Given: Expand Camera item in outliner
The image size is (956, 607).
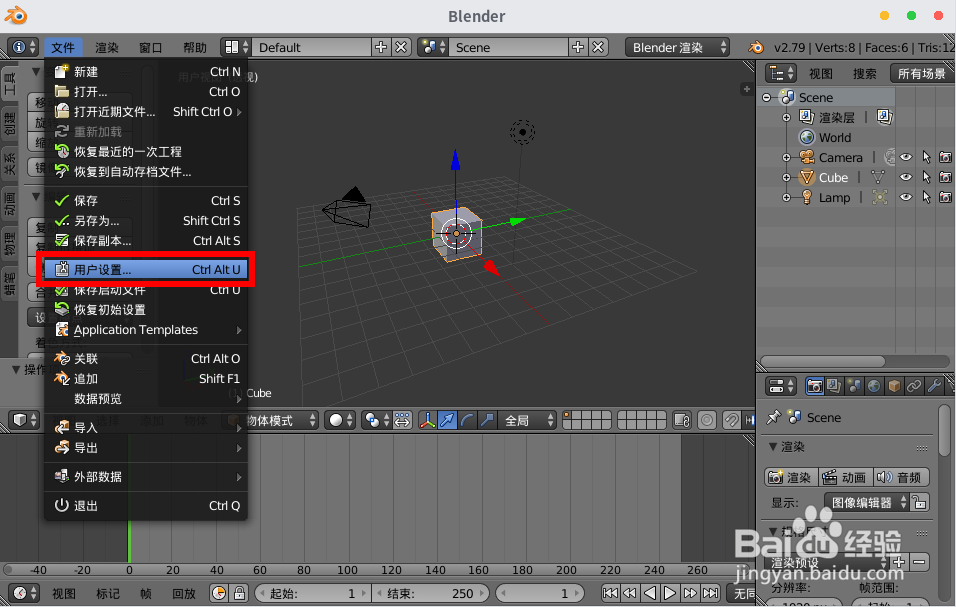Looking at the screenshot, I should (787, 157).
